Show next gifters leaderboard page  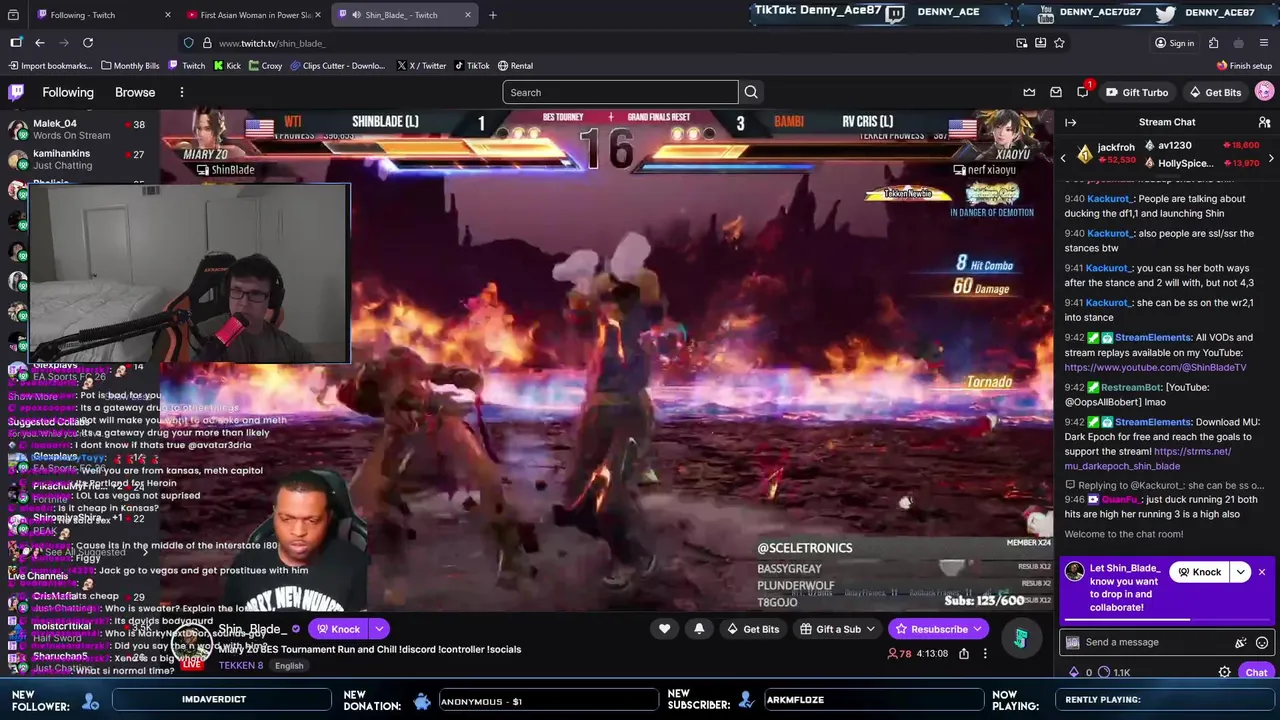click(x=1271, y=157)
